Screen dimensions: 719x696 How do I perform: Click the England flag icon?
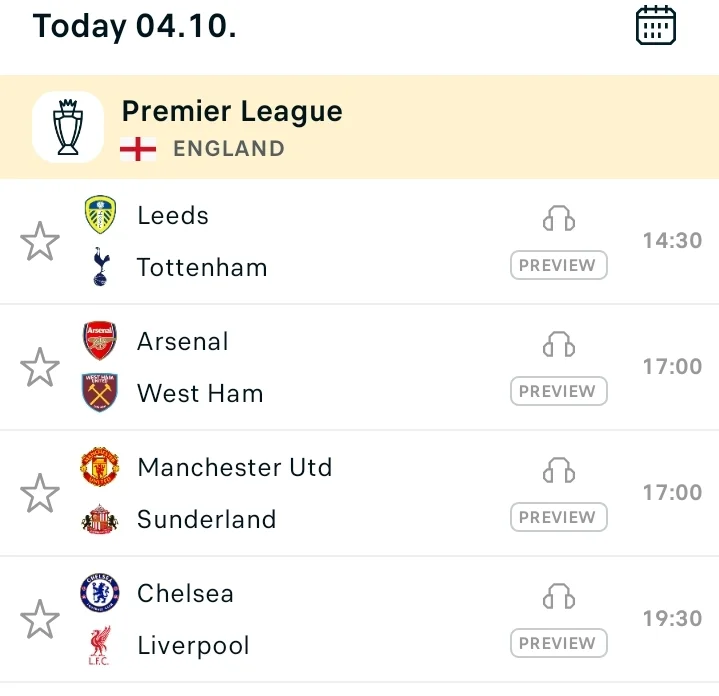pos(138,149)
